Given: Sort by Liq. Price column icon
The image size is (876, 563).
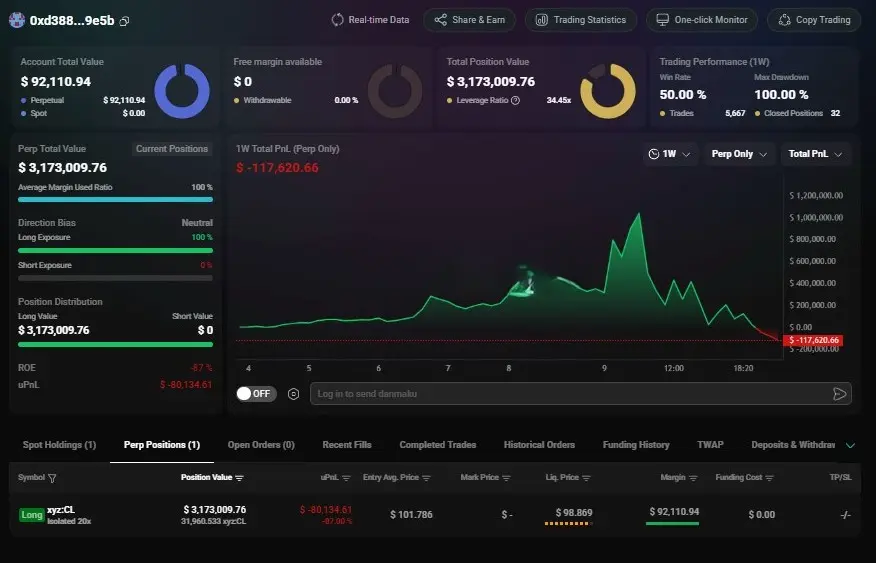Looking at the screenshot, I should (x=586, y=478).
